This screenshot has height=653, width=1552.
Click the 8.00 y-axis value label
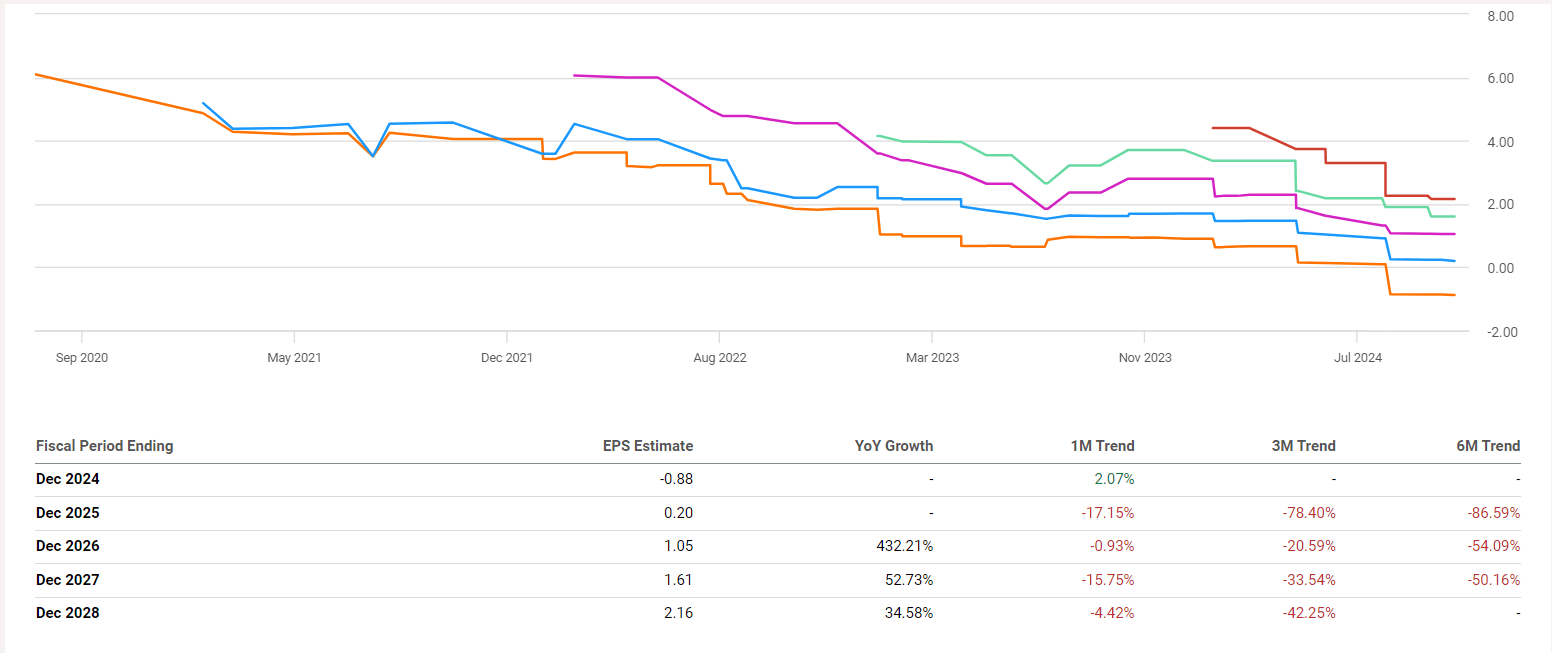pyautogui.click(x=1500, y=17)
